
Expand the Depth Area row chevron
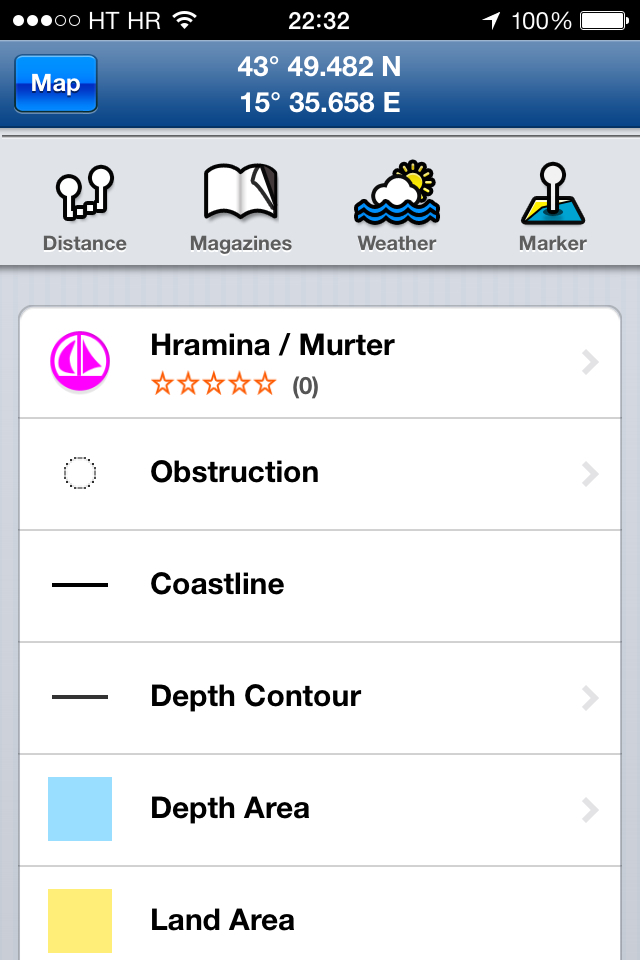590,809
